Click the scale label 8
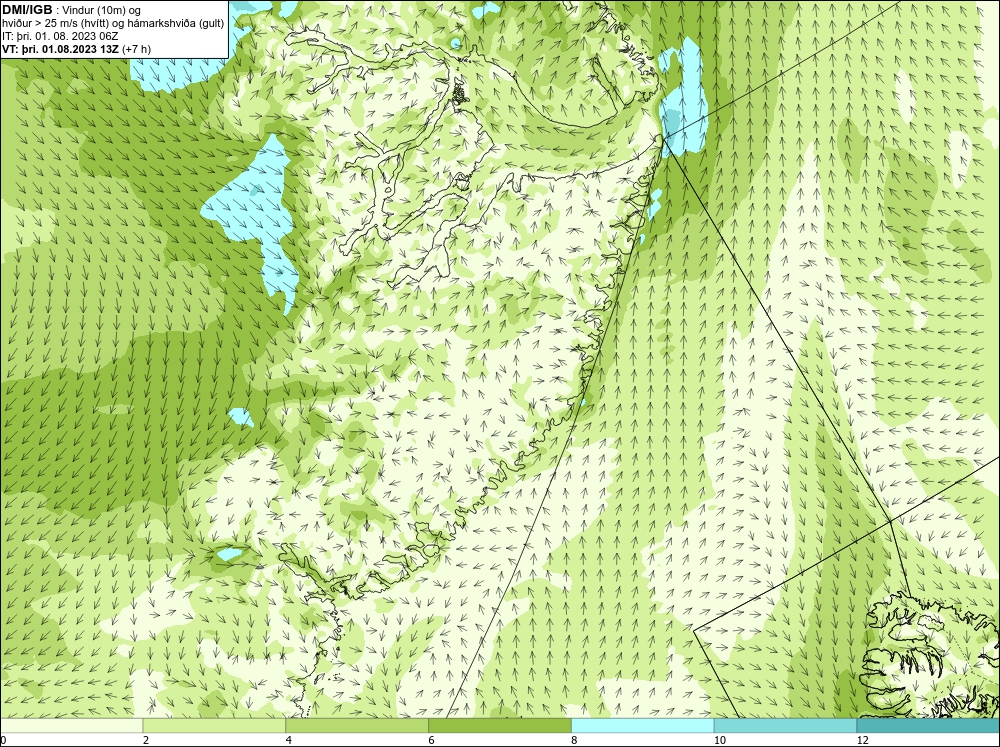The width and height of the screenshot is (1000, 747). [575, 740]
